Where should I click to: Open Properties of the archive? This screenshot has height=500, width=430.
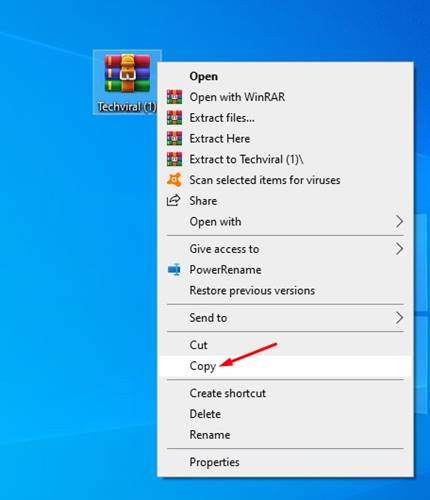pyautogui.click(x=286, y=462)
